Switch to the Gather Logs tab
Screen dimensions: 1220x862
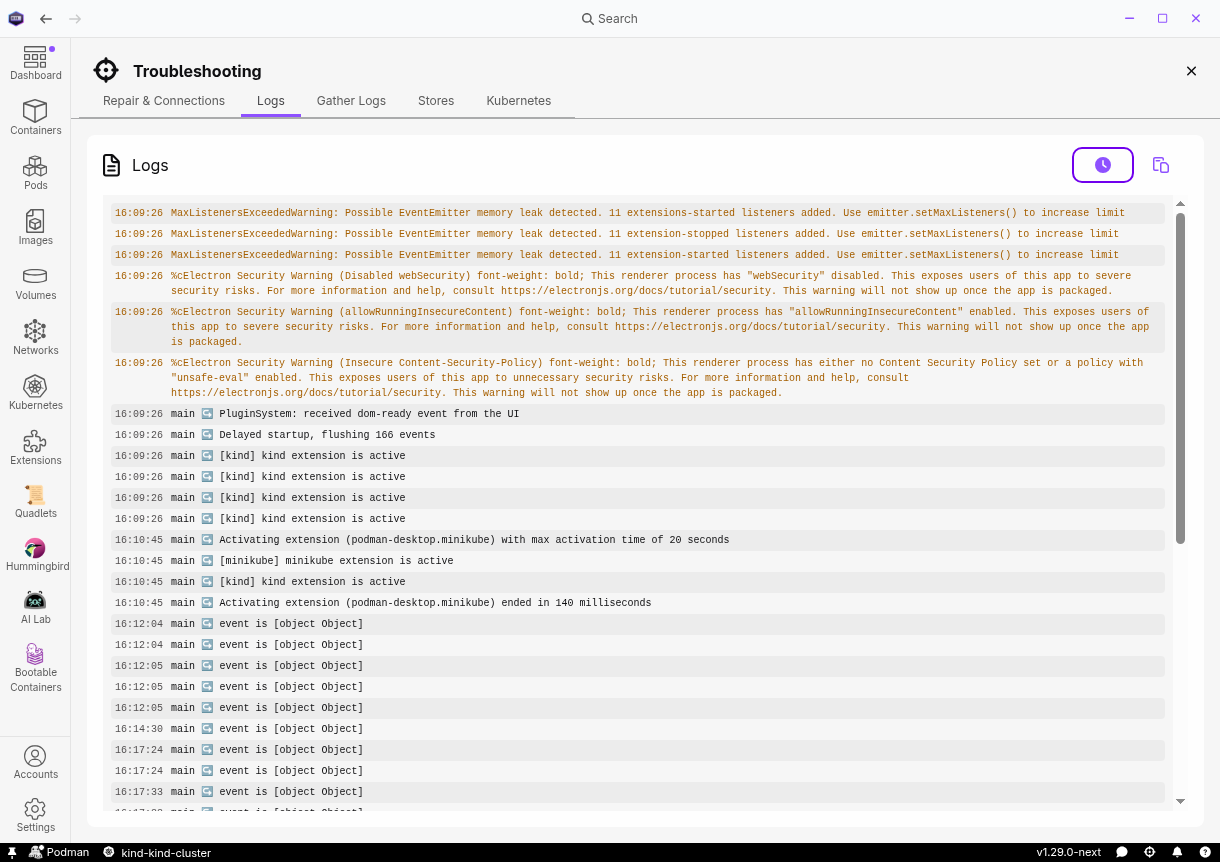point(351,101)
